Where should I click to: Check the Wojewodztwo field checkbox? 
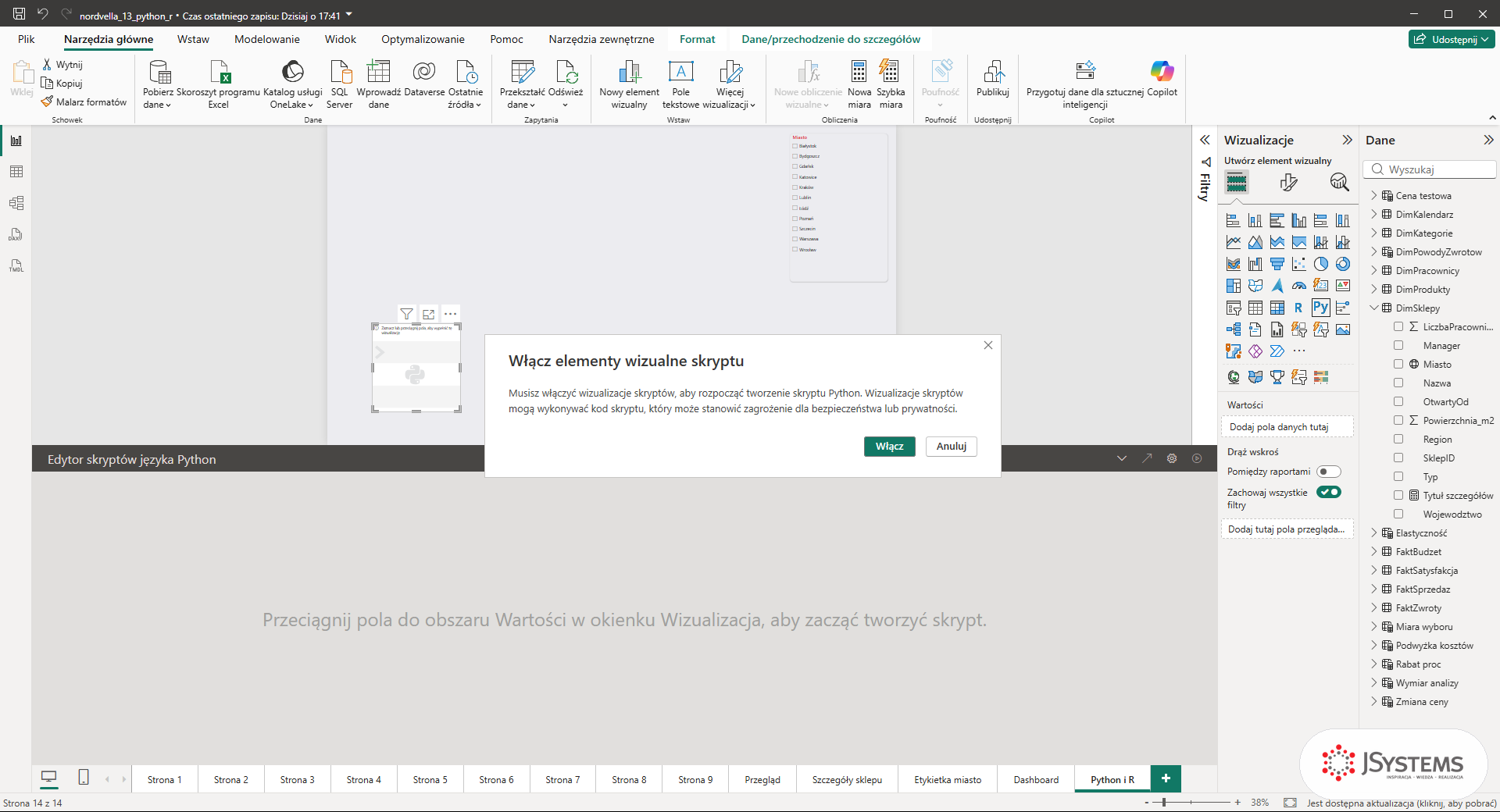[x=1398, y=514]
